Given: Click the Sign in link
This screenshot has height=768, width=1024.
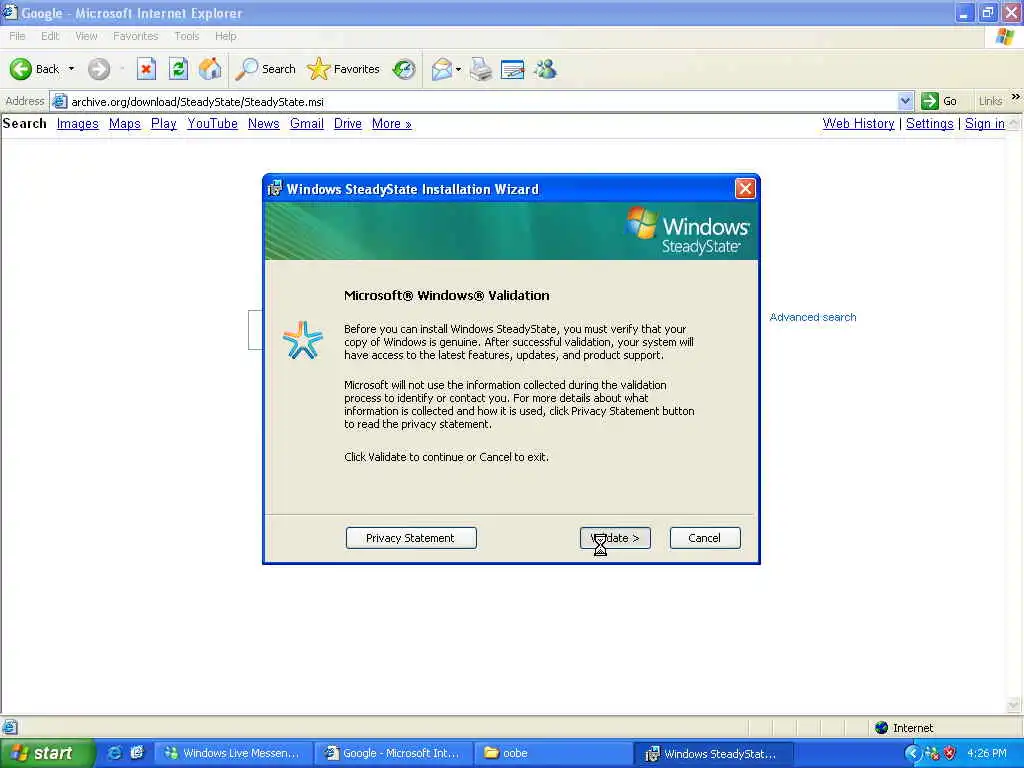Looking at the screenshot, I should coord(985,123).
